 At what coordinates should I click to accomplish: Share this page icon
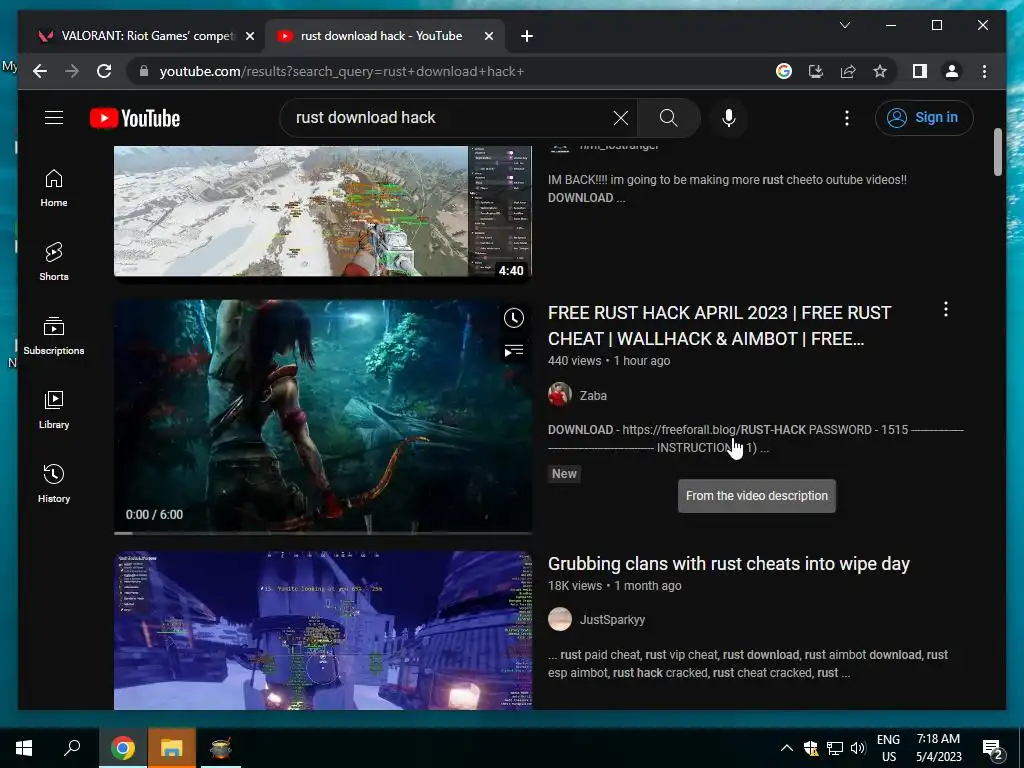pyautogui.click(x=848, y=71)
